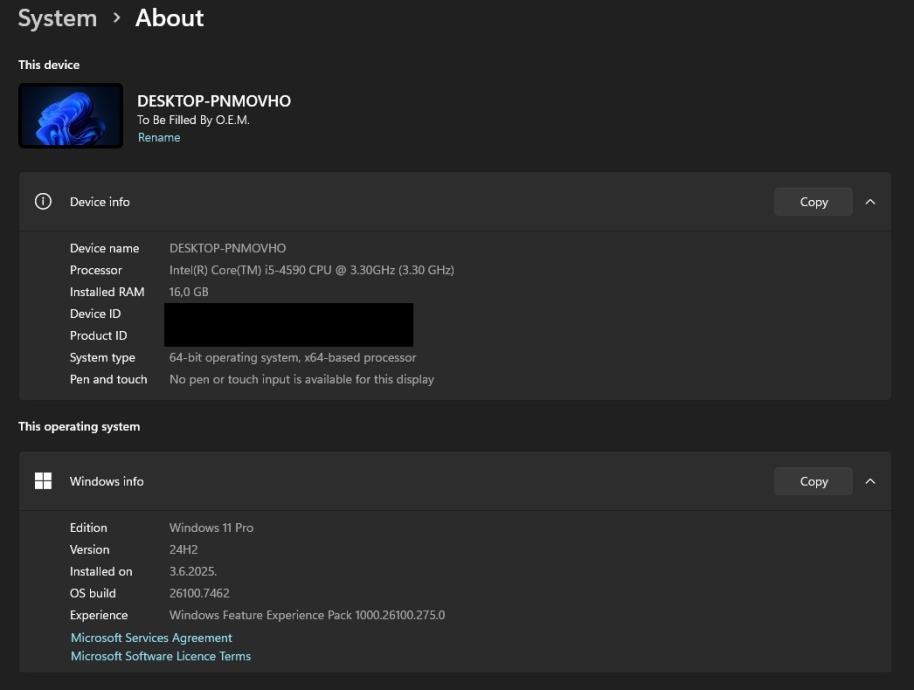
Task: Click the Windows logo icon
Action: click(x=43, y=482)
